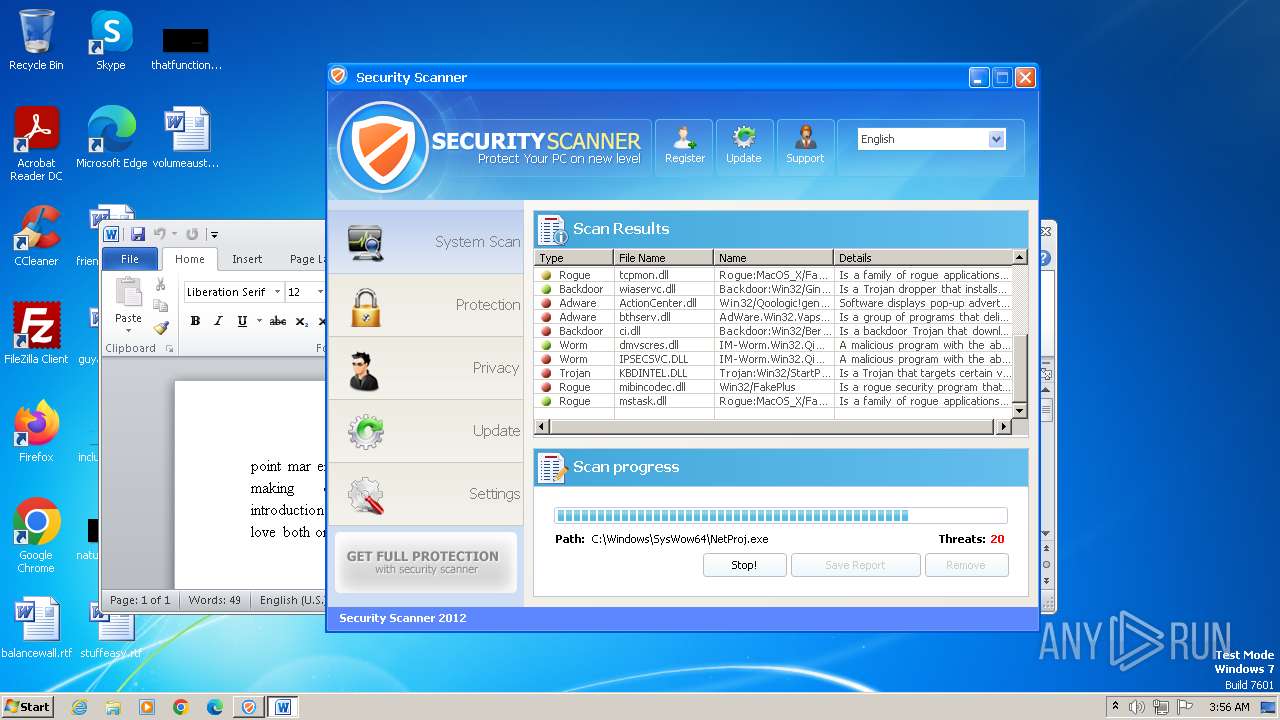This screenshot has width=1280, height=720.
Task: Open the Protection sidebar section
Action: (426, 305)
